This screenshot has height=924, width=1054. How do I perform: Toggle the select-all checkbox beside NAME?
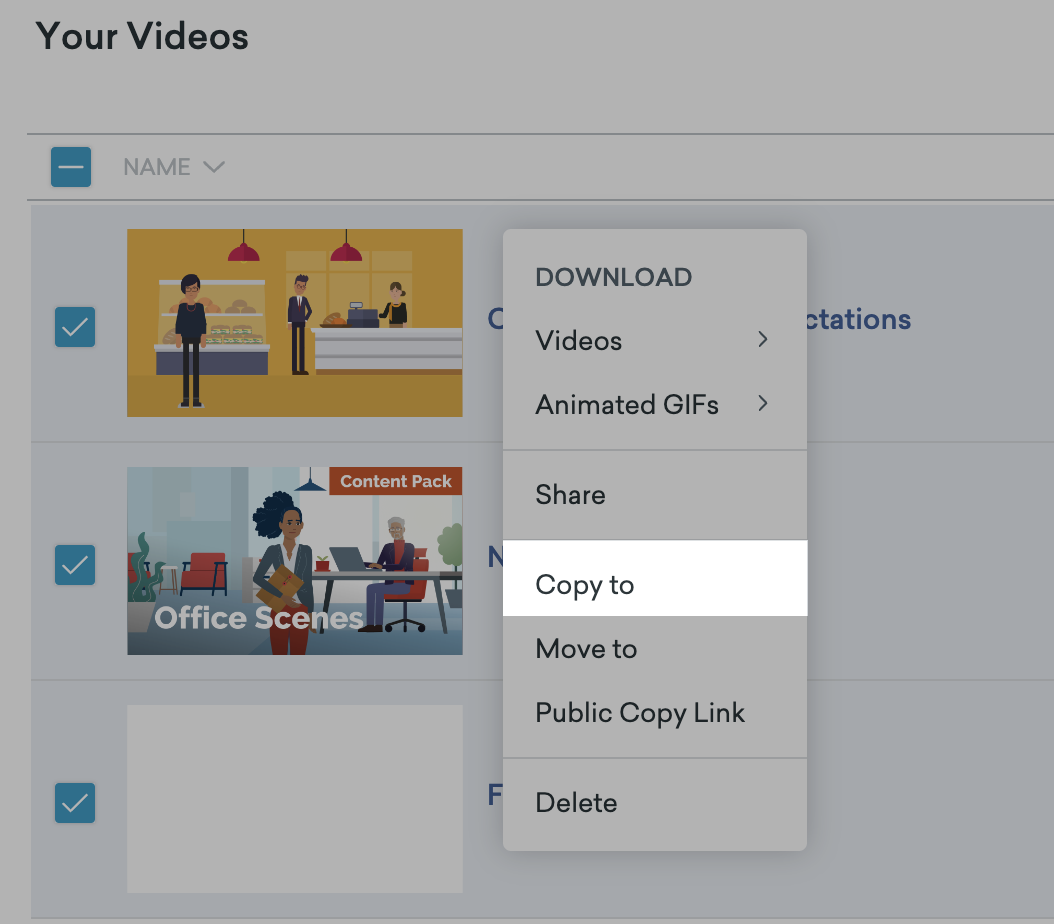(71, 167)
